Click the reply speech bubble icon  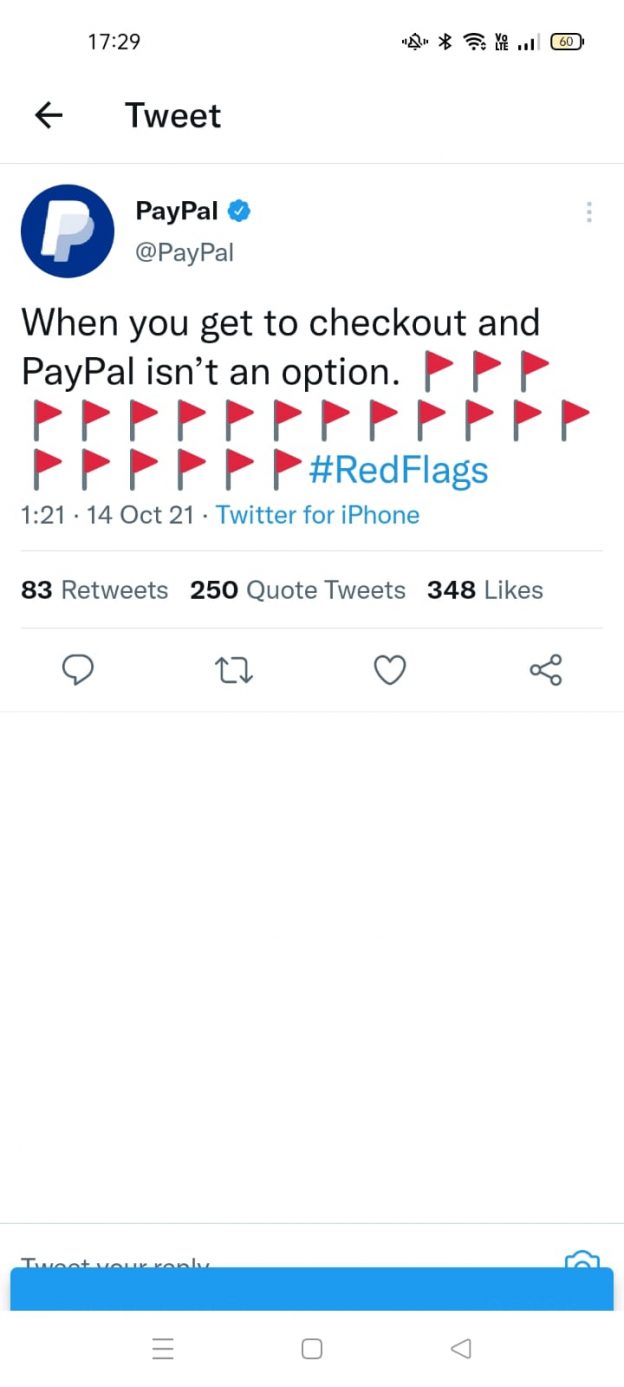pyautogui.click(x=78, y=670)
